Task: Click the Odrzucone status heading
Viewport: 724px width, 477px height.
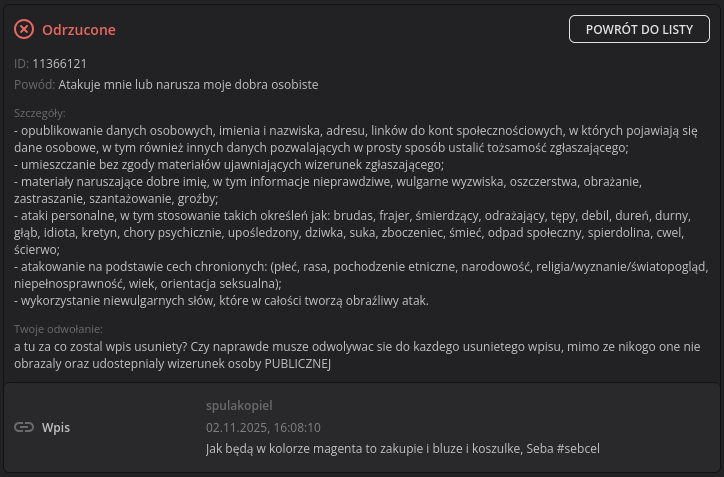Action: pos(78,30)
